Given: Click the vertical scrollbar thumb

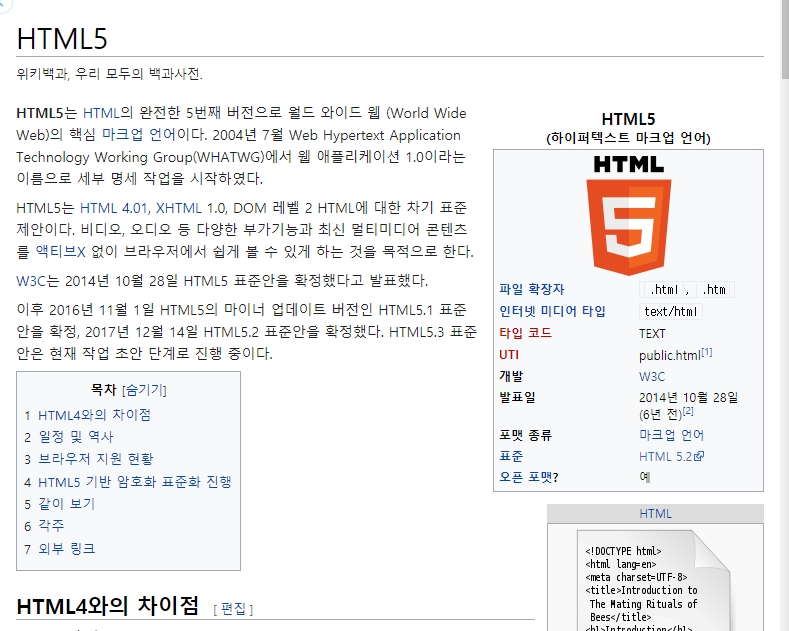Looking at the screenshot, I should (785, 39).
